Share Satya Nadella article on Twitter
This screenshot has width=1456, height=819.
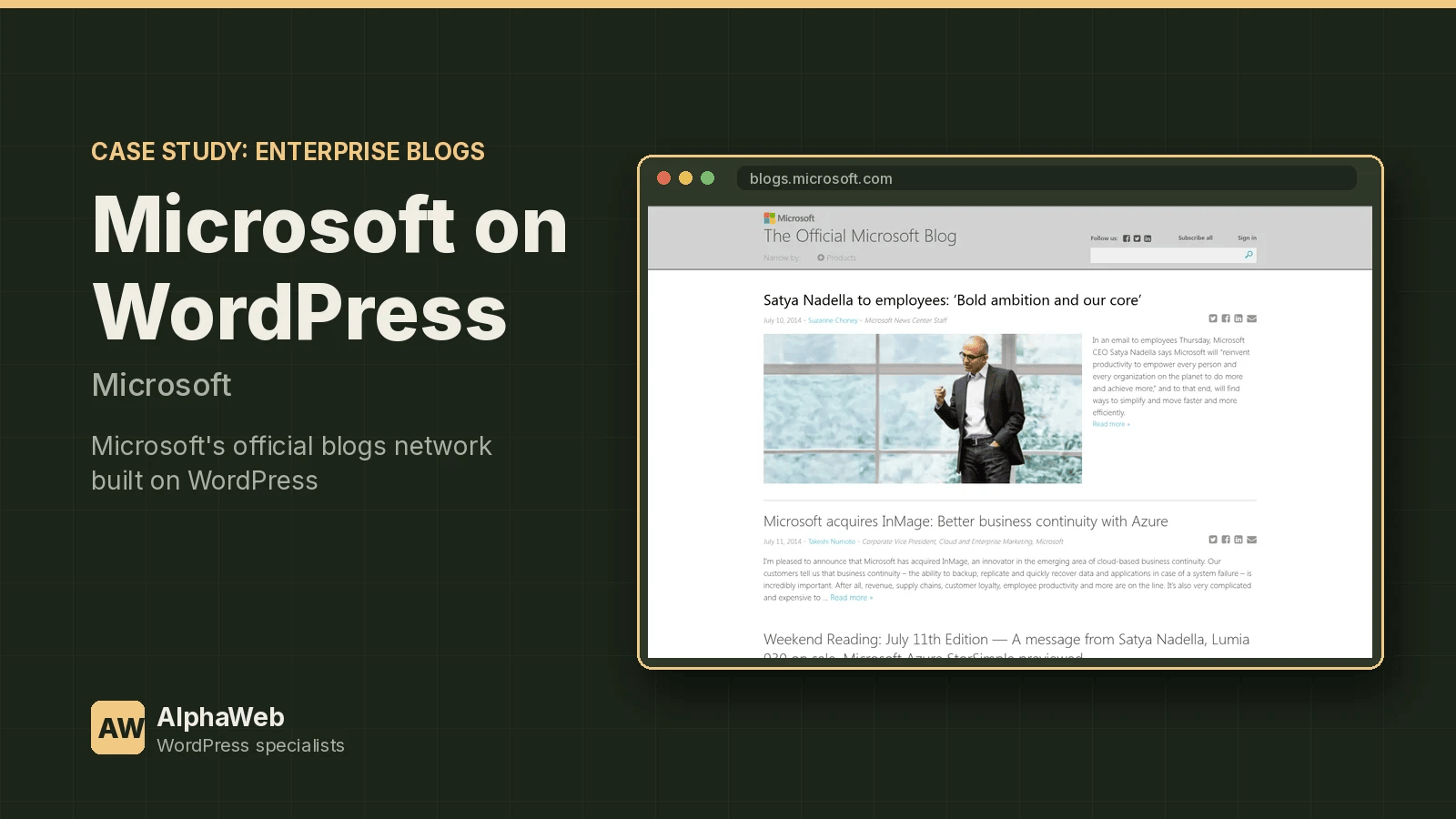point(1213,318)
